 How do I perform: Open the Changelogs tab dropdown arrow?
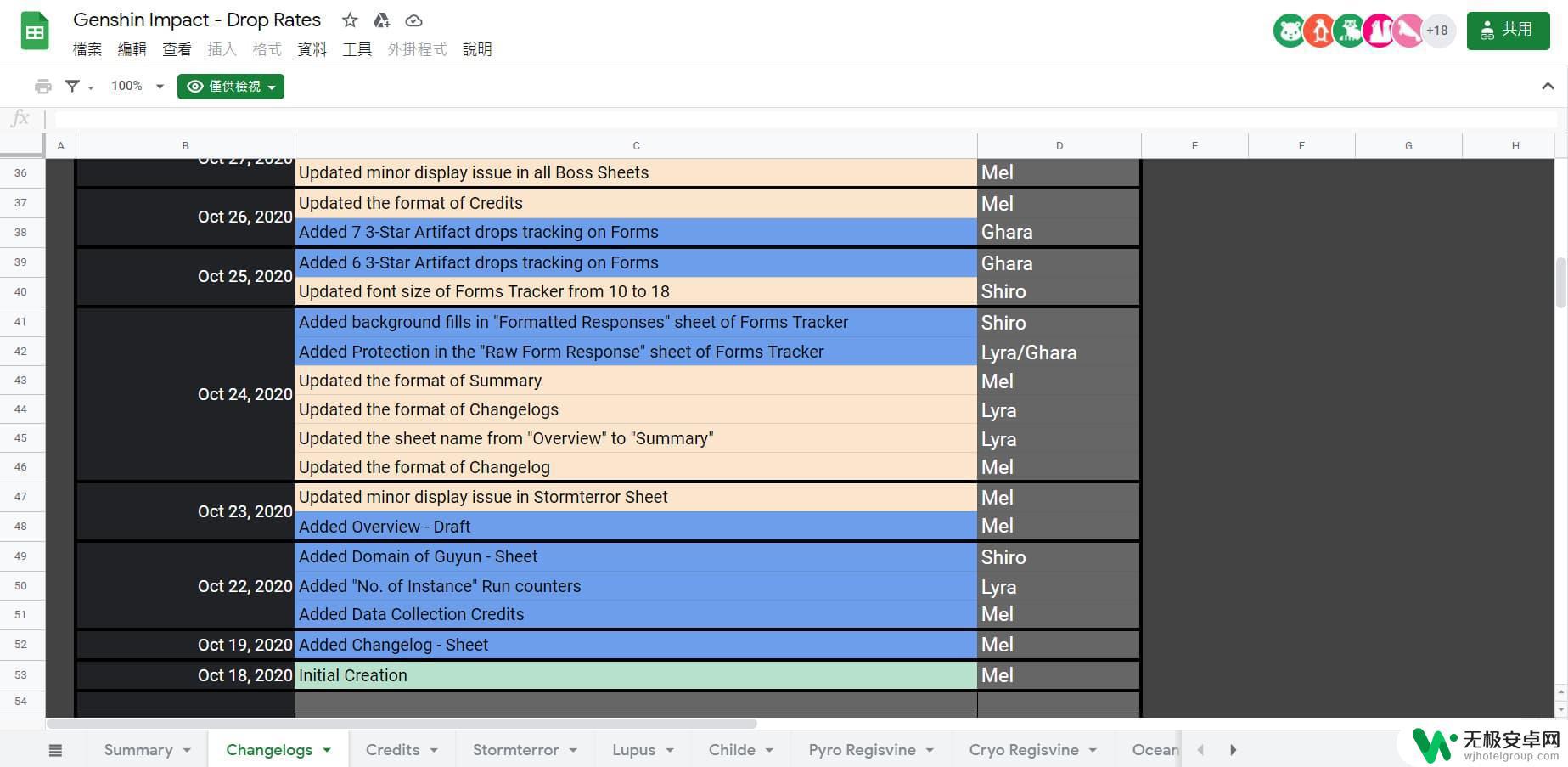pos(327,750)
